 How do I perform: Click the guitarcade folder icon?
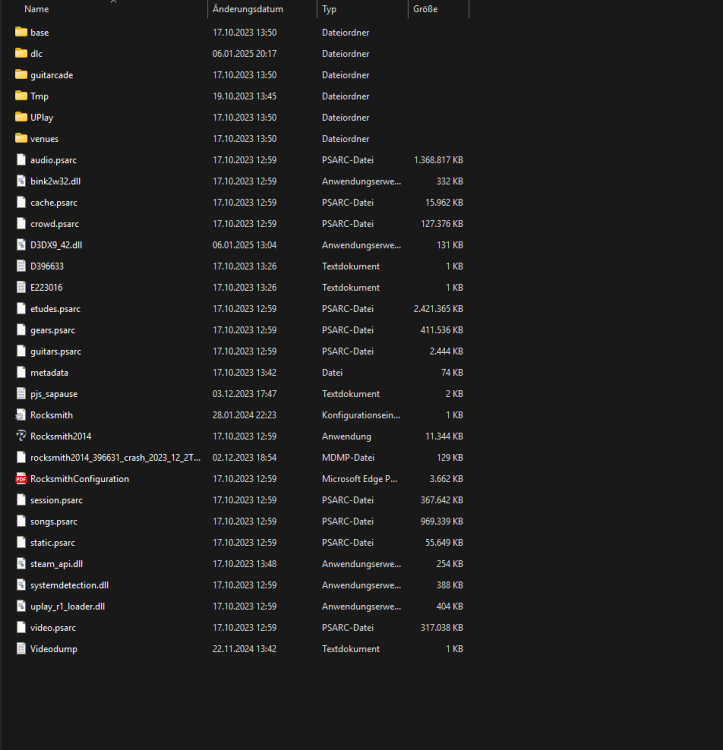click(21, 75)
